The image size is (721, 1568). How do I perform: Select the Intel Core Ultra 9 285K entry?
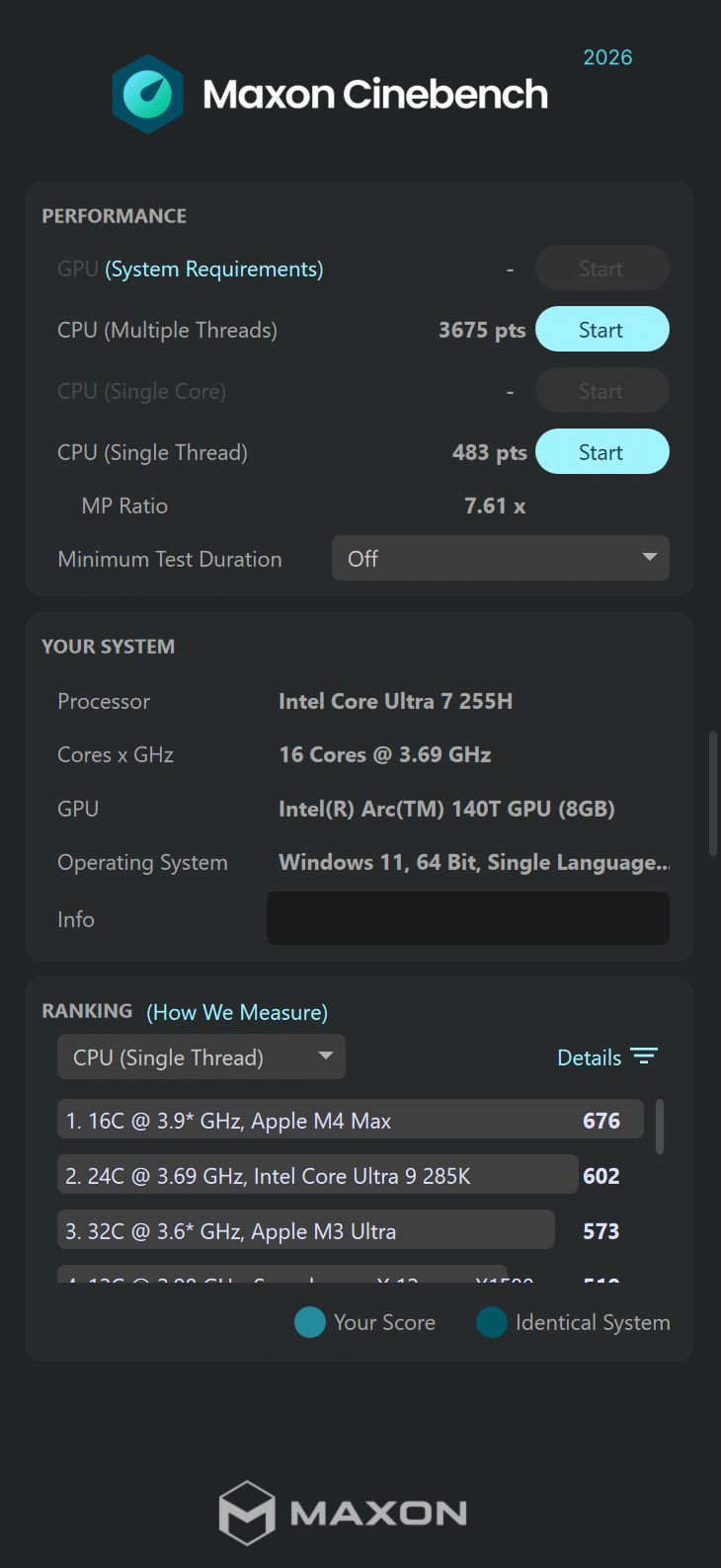click(317, 1176)
